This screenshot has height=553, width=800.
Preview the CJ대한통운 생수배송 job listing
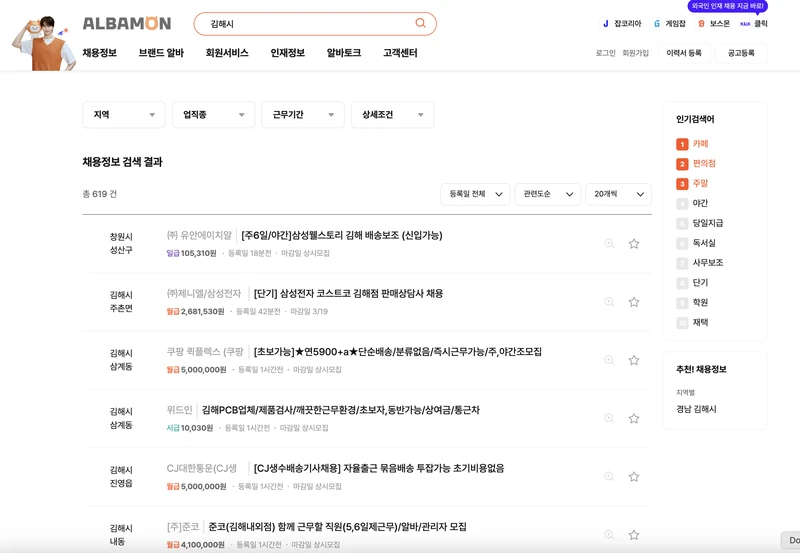[x=609, y=476]
